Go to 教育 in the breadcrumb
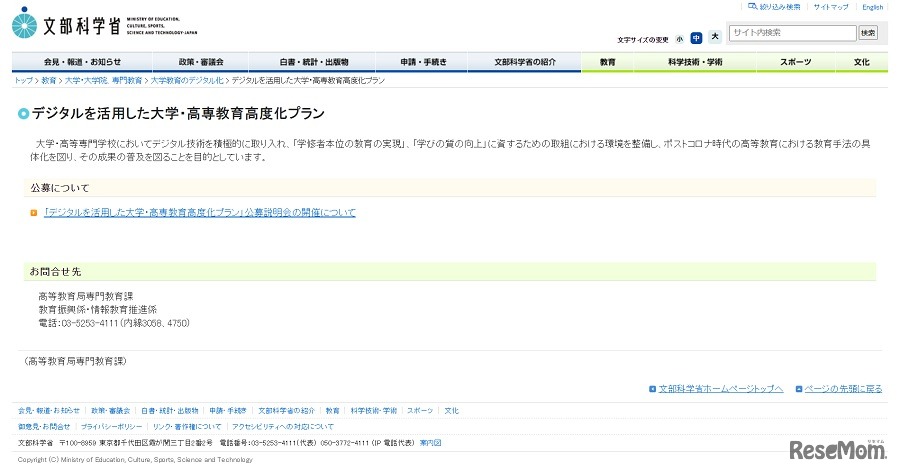The image size is (900, 473). (49, 80)
